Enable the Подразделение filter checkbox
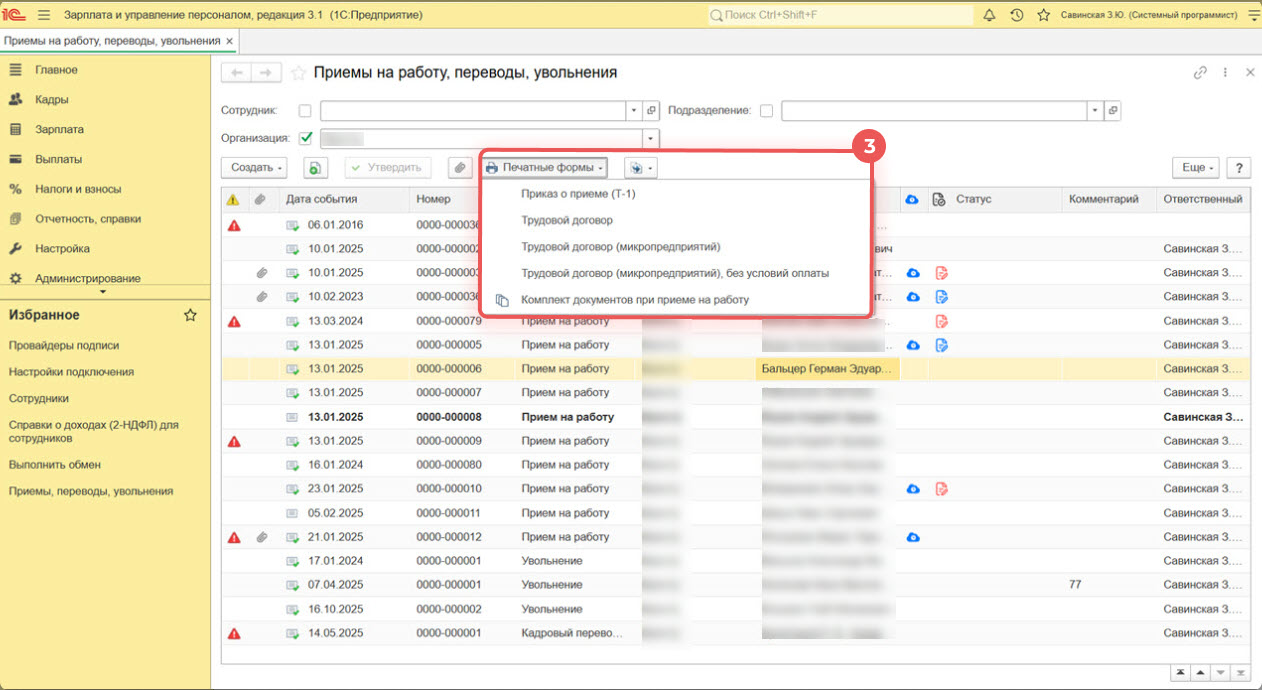 [x=766, y=111]
